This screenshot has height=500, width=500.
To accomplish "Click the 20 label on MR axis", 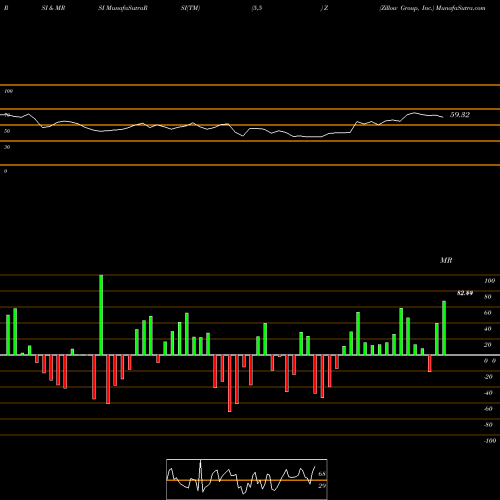I will (488, 345).
